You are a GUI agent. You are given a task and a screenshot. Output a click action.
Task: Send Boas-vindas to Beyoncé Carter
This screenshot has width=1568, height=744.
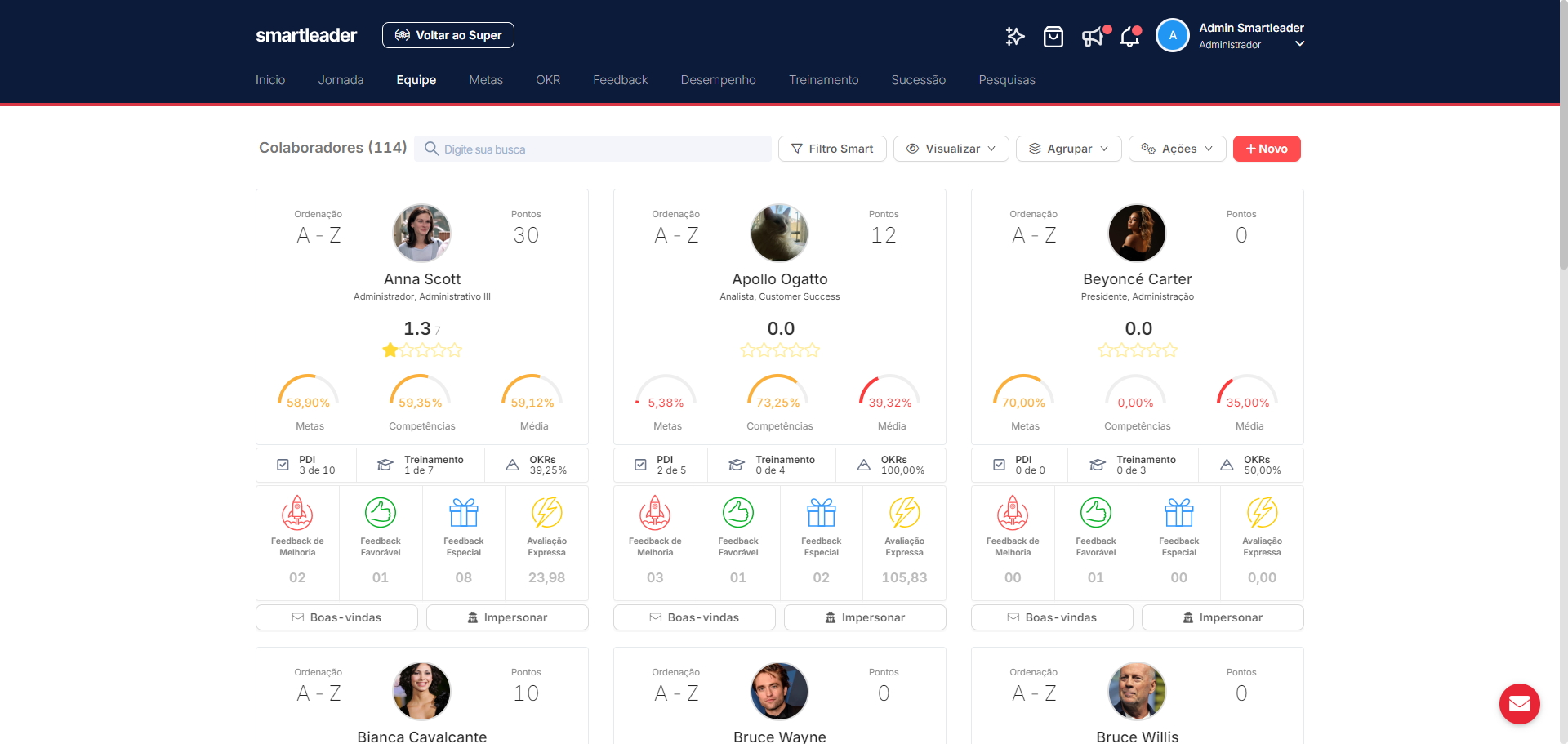pos(1052,617)
